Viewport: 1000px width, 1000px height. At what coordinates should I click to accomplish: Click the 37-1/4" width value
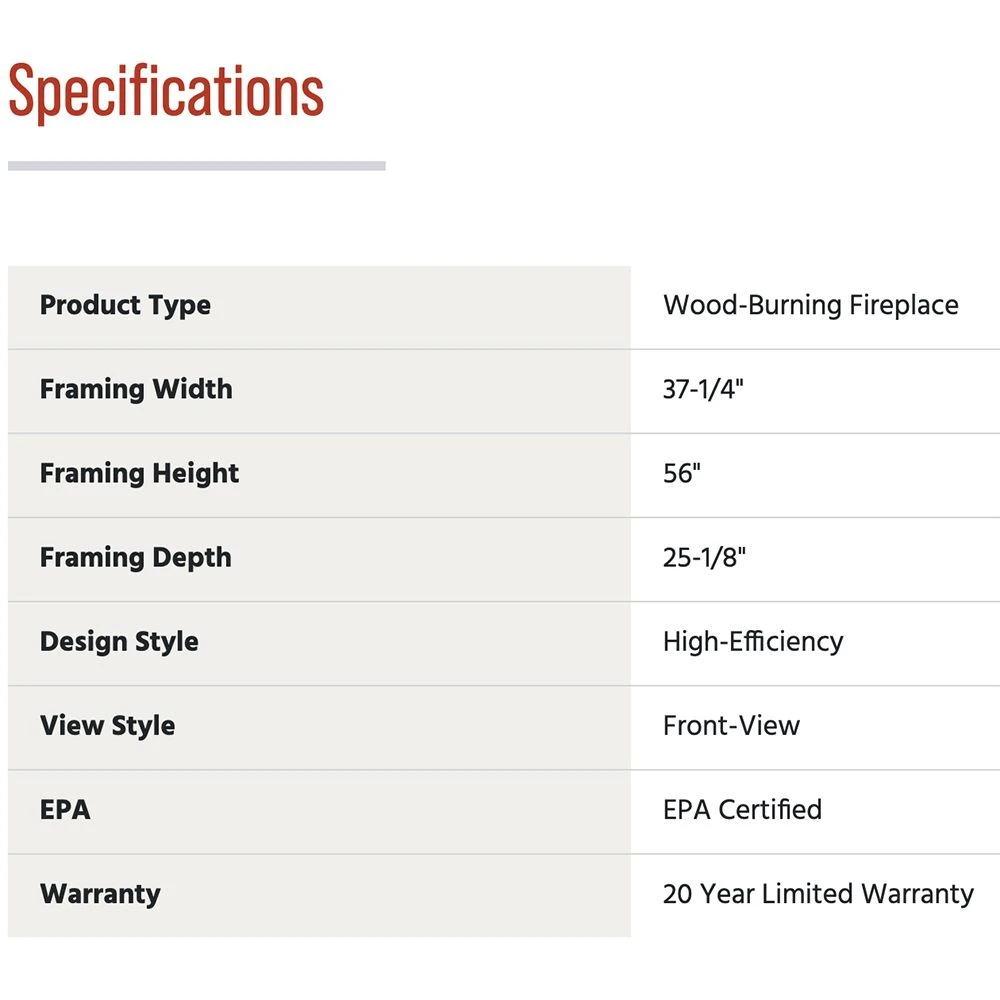(x=703, y=389)
